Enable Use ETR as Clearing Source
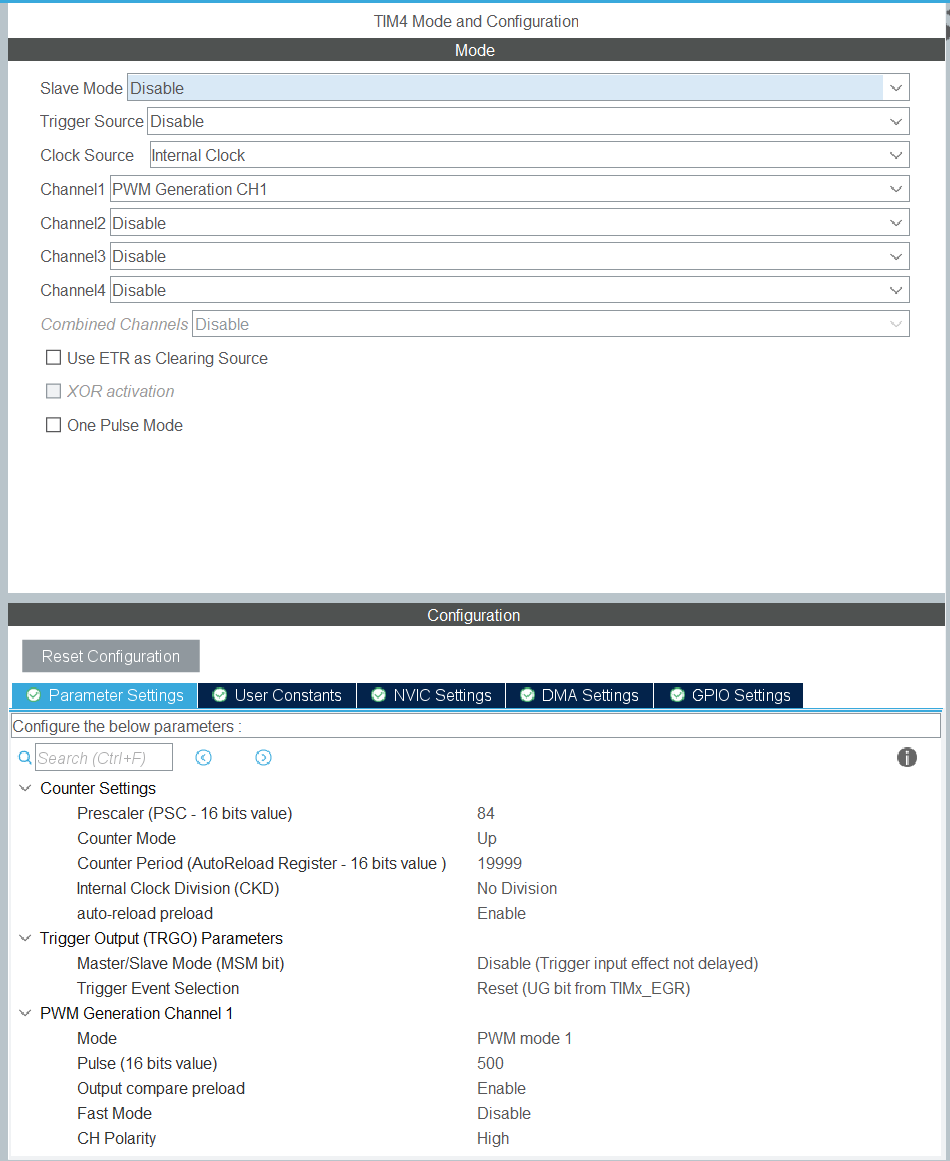Viewport: 950px width, 1161px height. coord(53,358)
